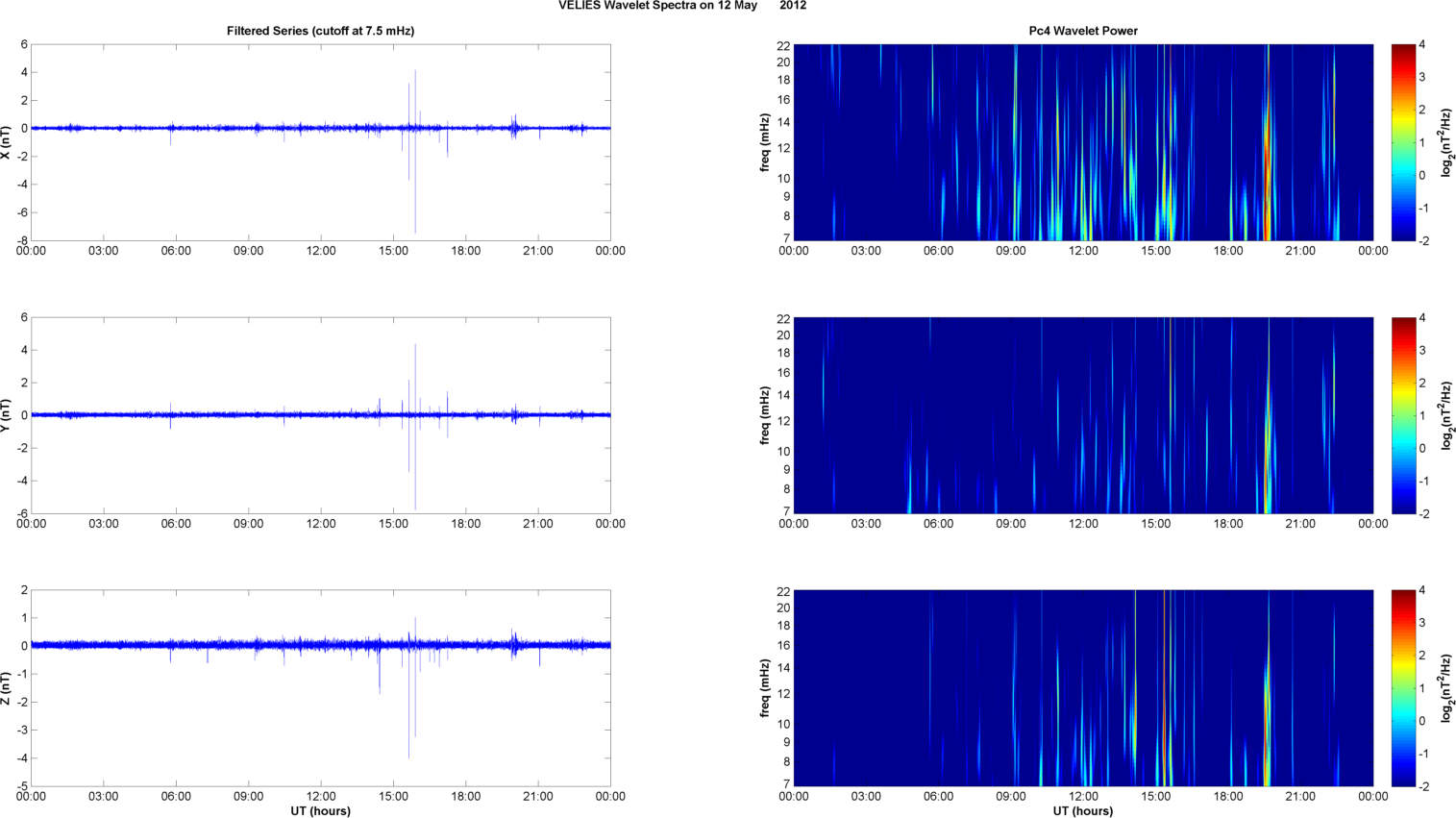1456x818 pixels.
Task: Click the 12:00 tick under the X series plot
Action: click(320, 251)
